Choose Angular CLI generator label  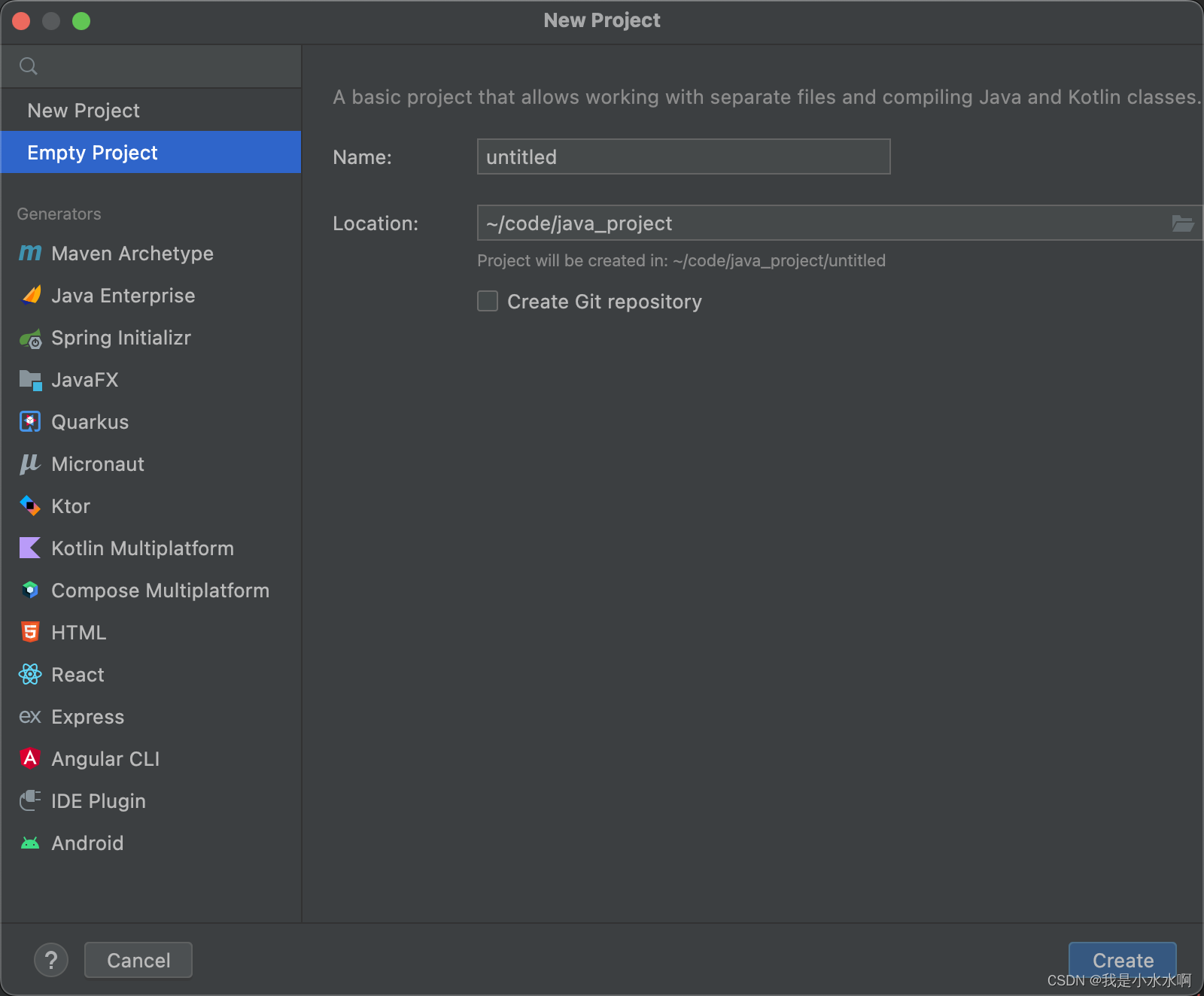(105, 759)
